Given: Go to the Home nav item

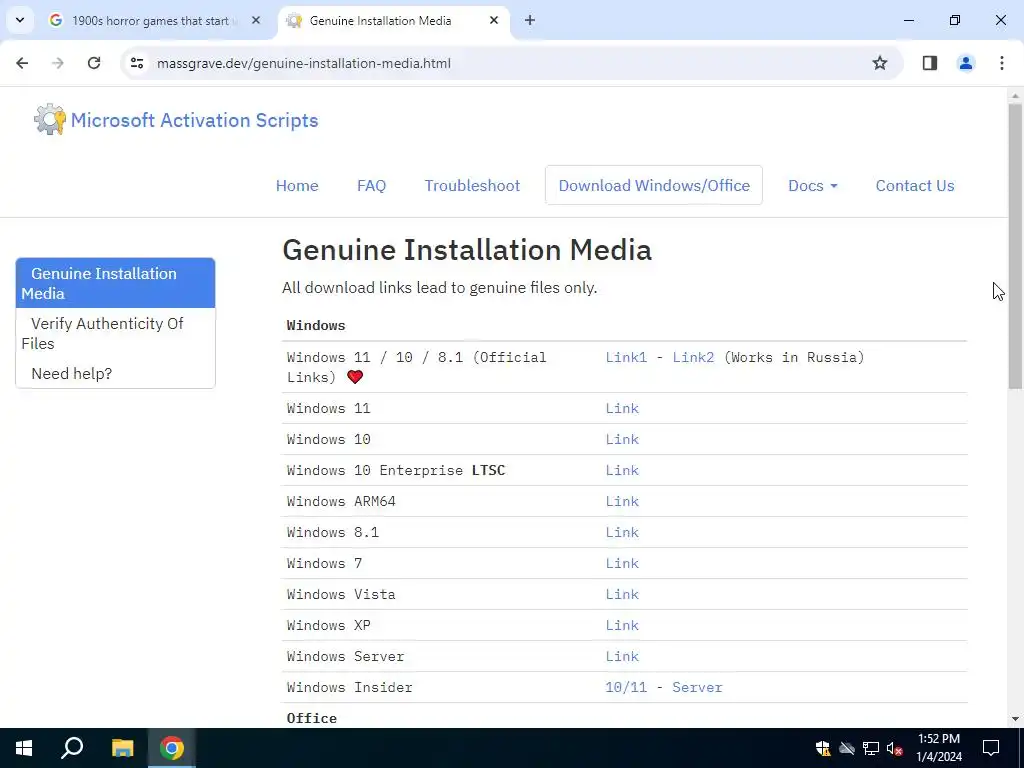Looking at the screenshot, I should tap(297, 185).
